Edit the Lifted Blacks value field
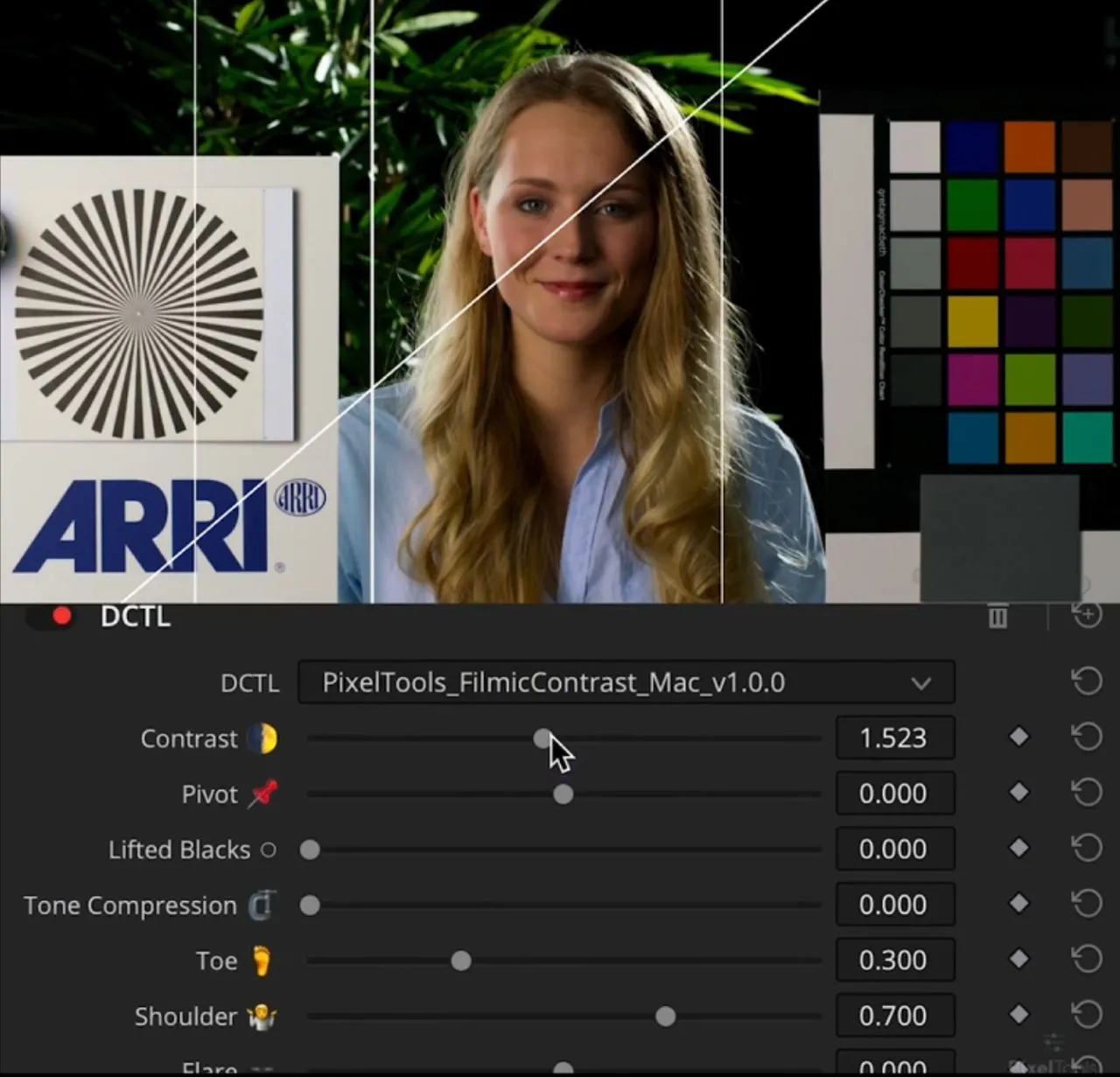The height and width of the screenshot is (1077, 1120). coord(895,849)
